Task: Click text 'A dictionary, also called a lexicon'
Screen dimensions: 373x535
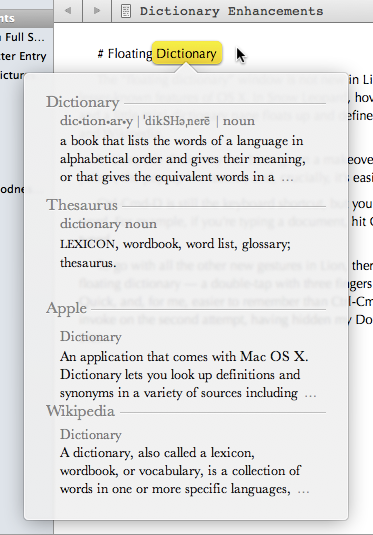Action: (x=157, y=453)
